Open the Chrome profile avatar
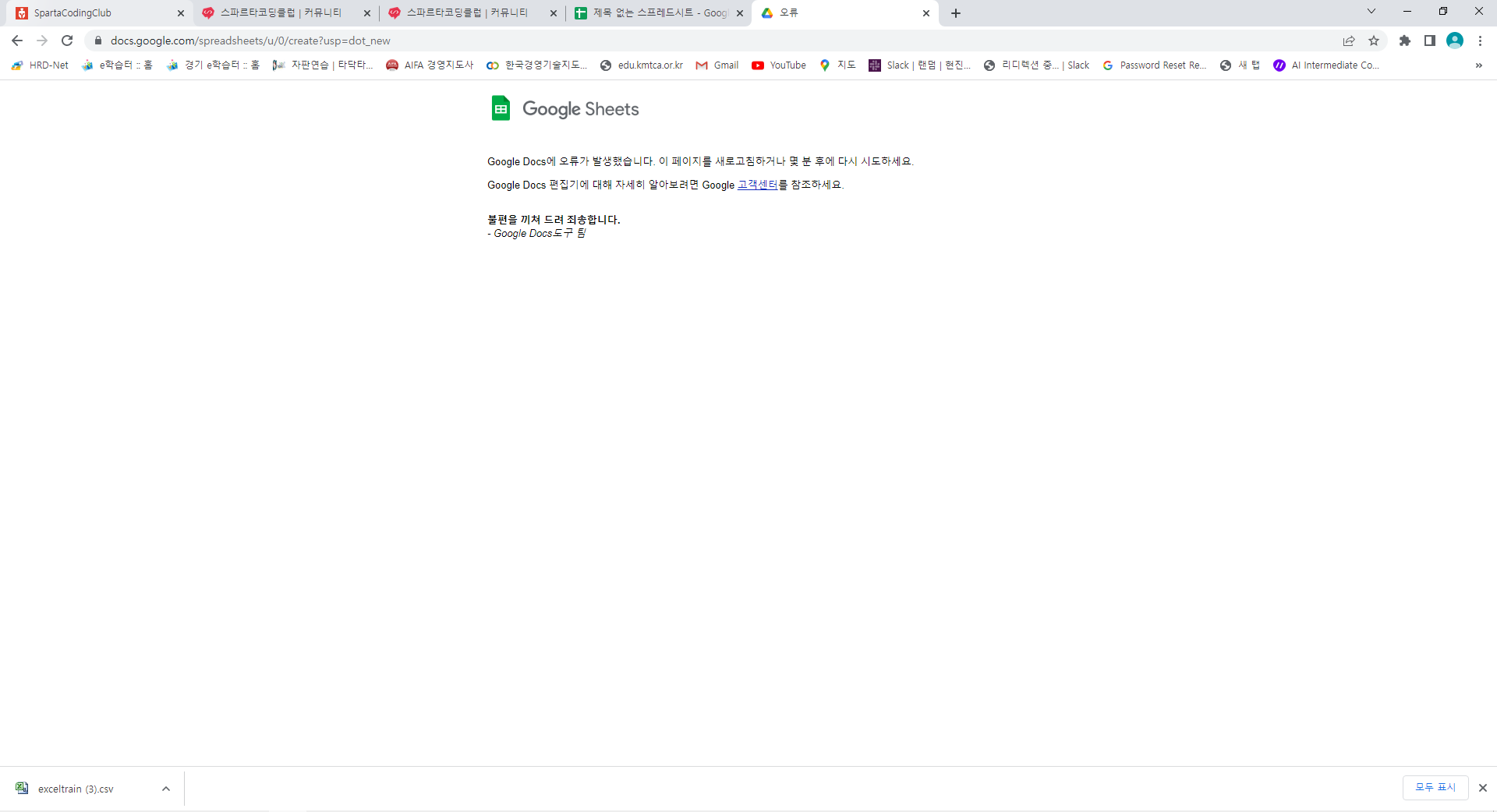Screen dimensions: 1497x812 1455,41
